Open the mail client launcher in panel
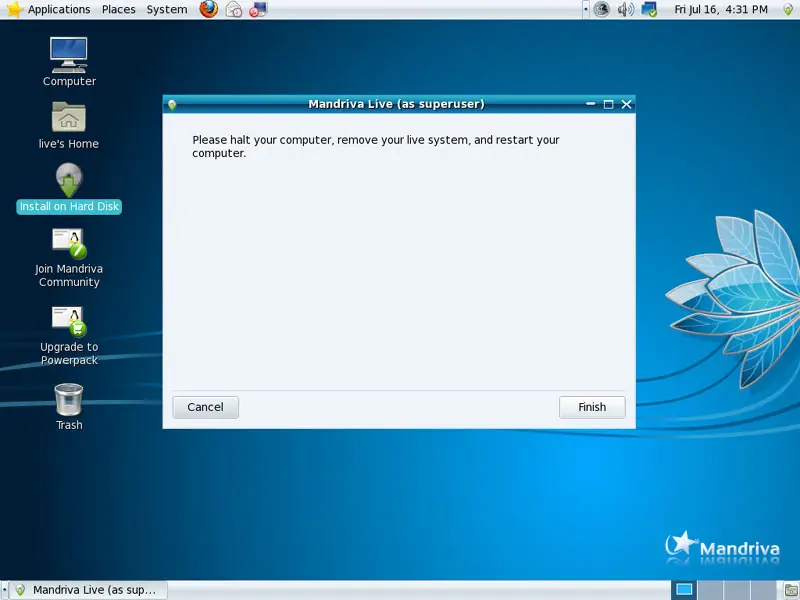 click(233, 9)
